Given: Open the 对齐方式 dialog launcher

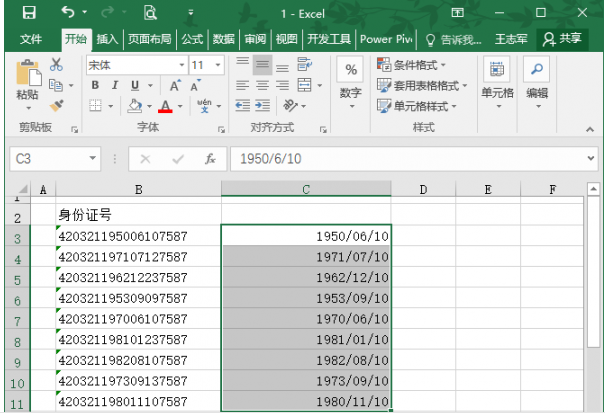Looking at the screenshot, I should [323, 130].
